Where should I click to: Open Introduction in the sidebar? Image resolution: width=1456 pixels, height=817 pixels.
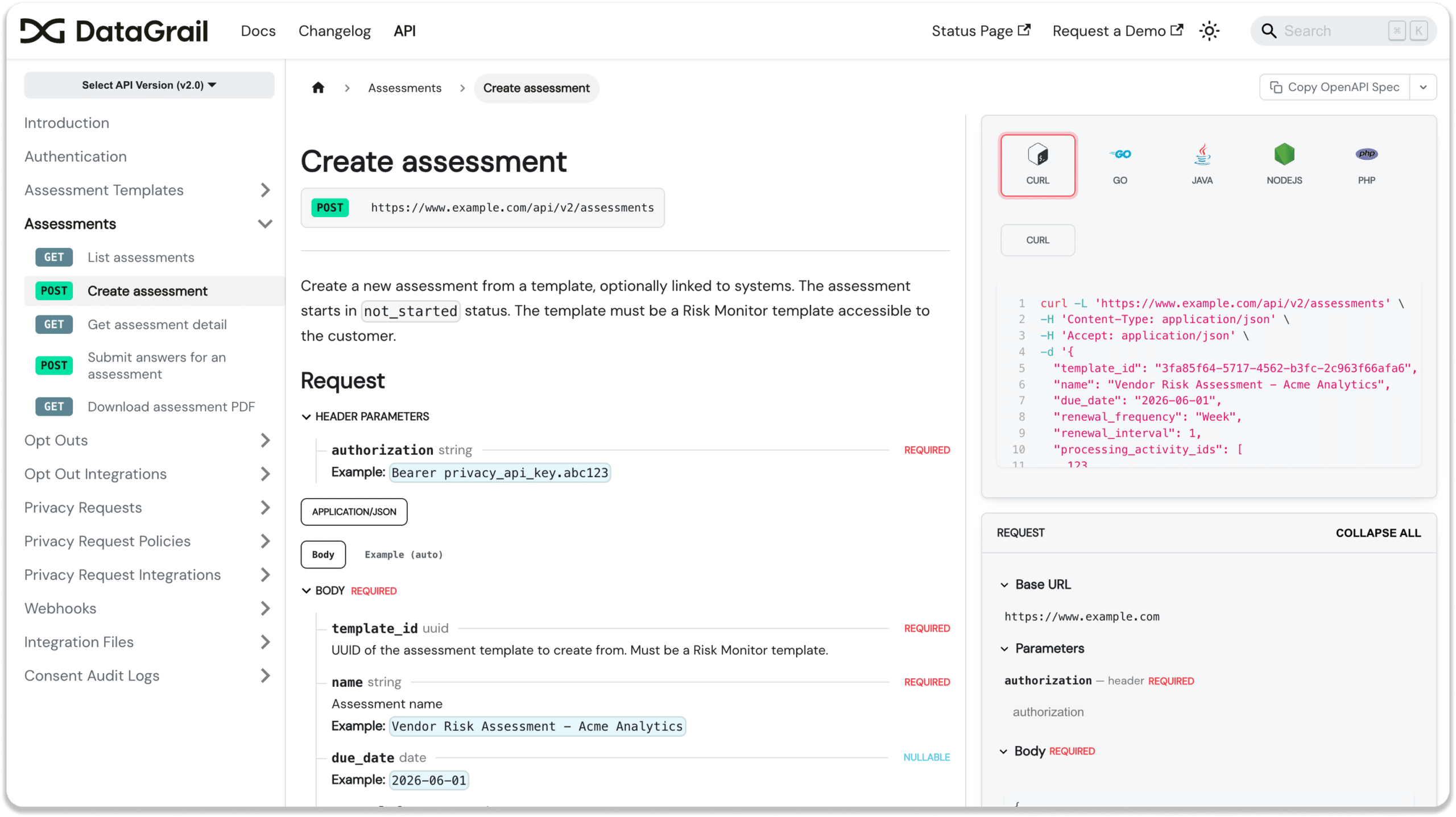(x=67, y=123)
